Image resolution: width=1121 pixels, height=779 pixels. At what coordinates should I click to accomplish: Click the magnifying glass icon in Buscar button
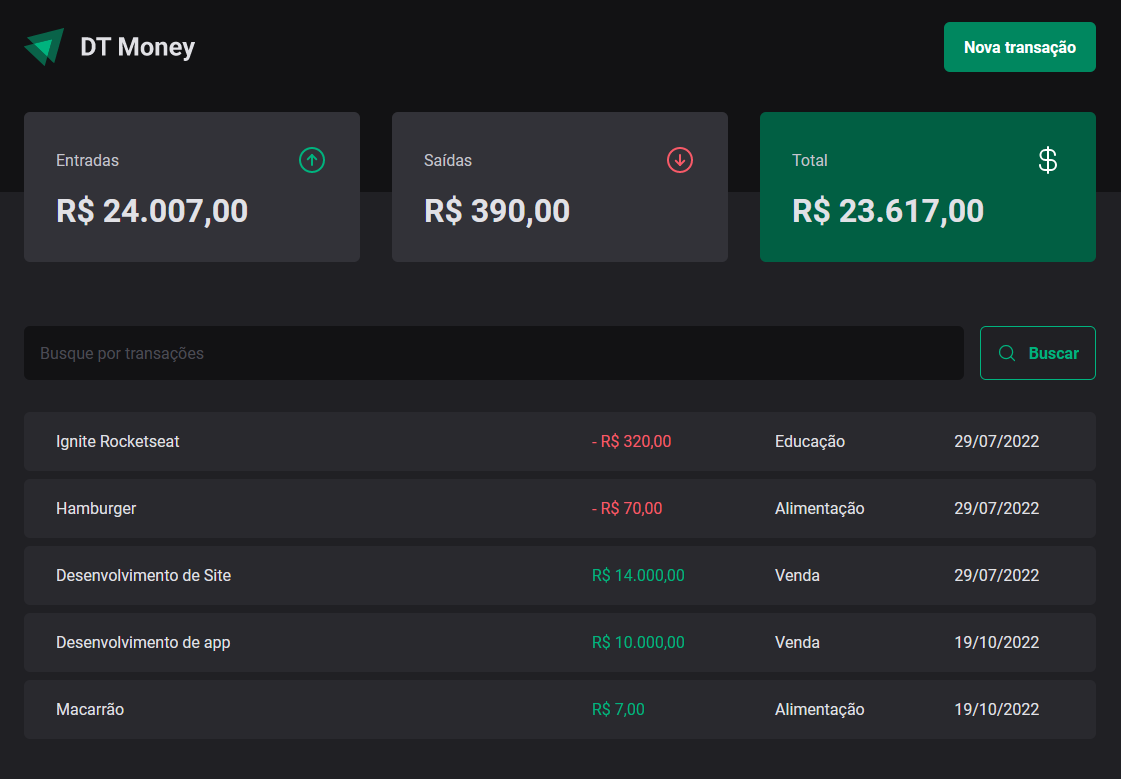point(1007,353)
